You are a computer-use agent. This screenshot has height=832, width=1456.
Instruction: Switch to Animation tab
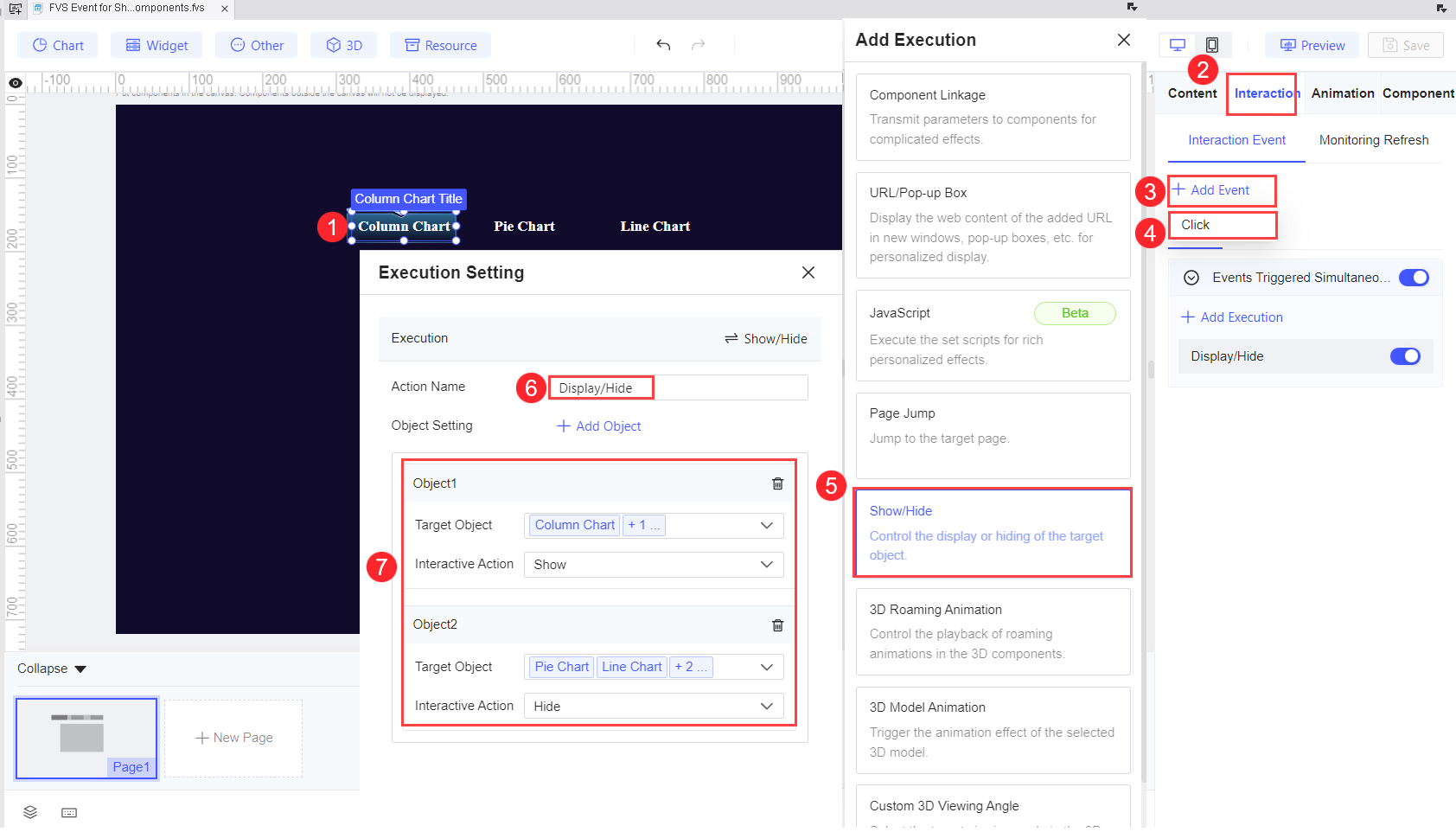(x=1343, y=93)
